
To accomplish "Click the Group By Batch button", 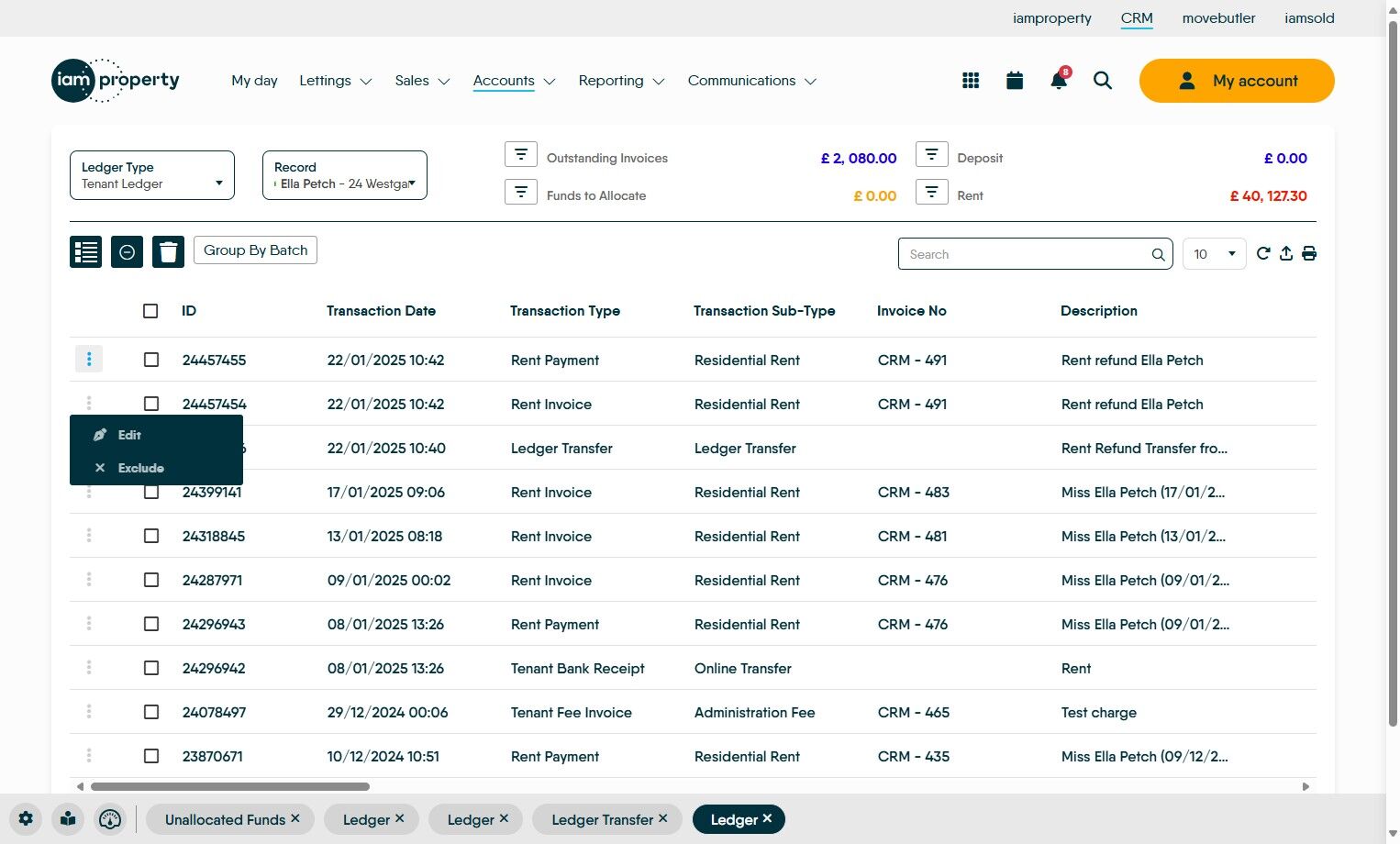I will pos(255,250).
